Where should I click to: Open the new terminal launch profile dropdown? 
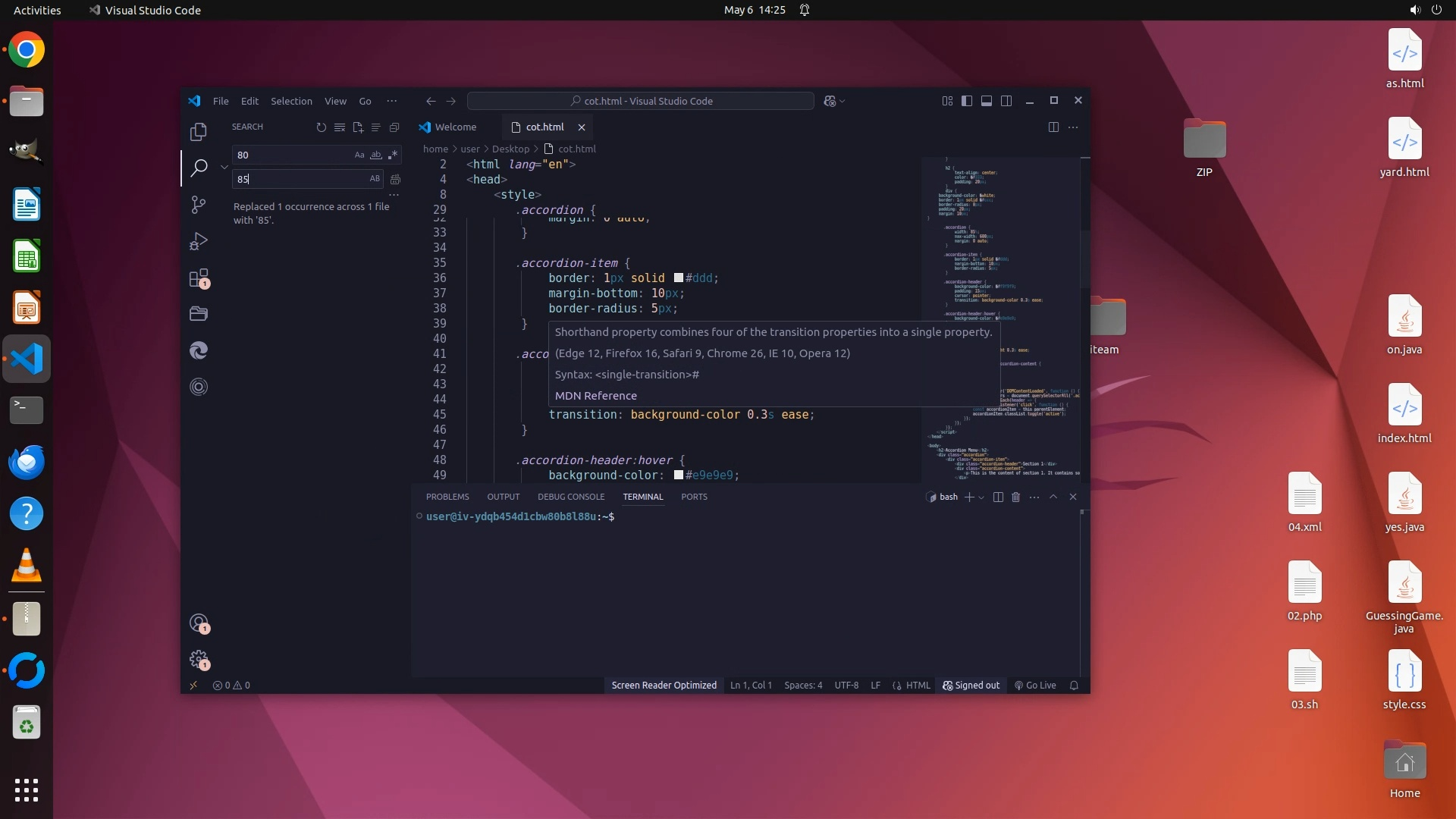click(982, 497)
